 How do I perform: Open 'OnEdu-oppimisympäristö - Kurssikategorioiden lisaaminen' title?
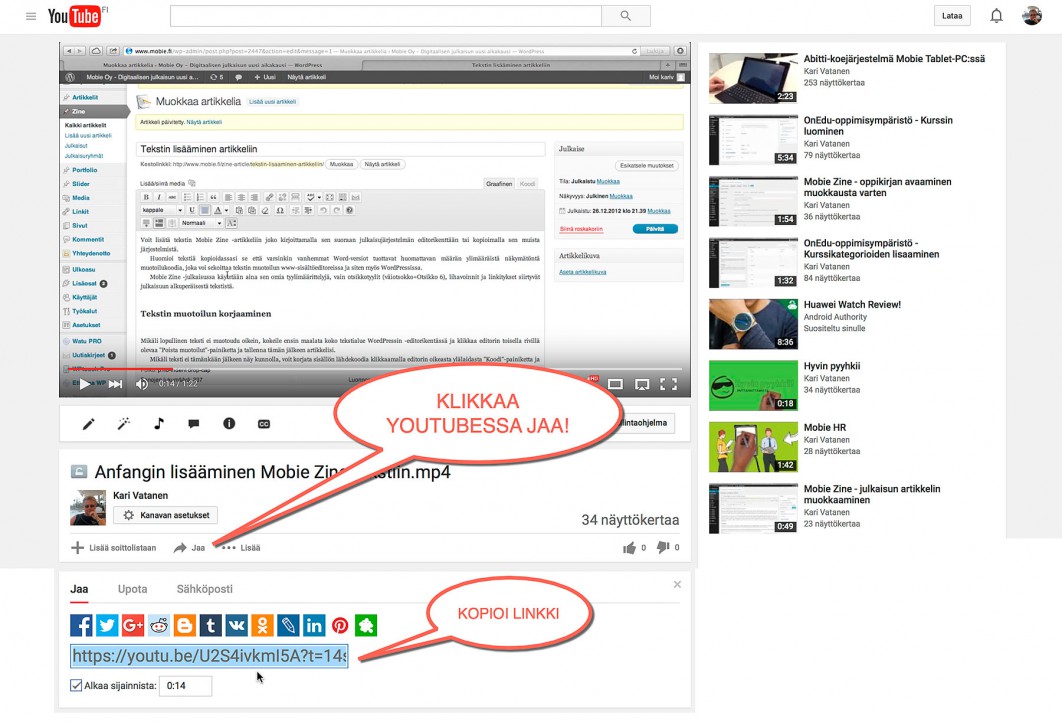[871, 249]
